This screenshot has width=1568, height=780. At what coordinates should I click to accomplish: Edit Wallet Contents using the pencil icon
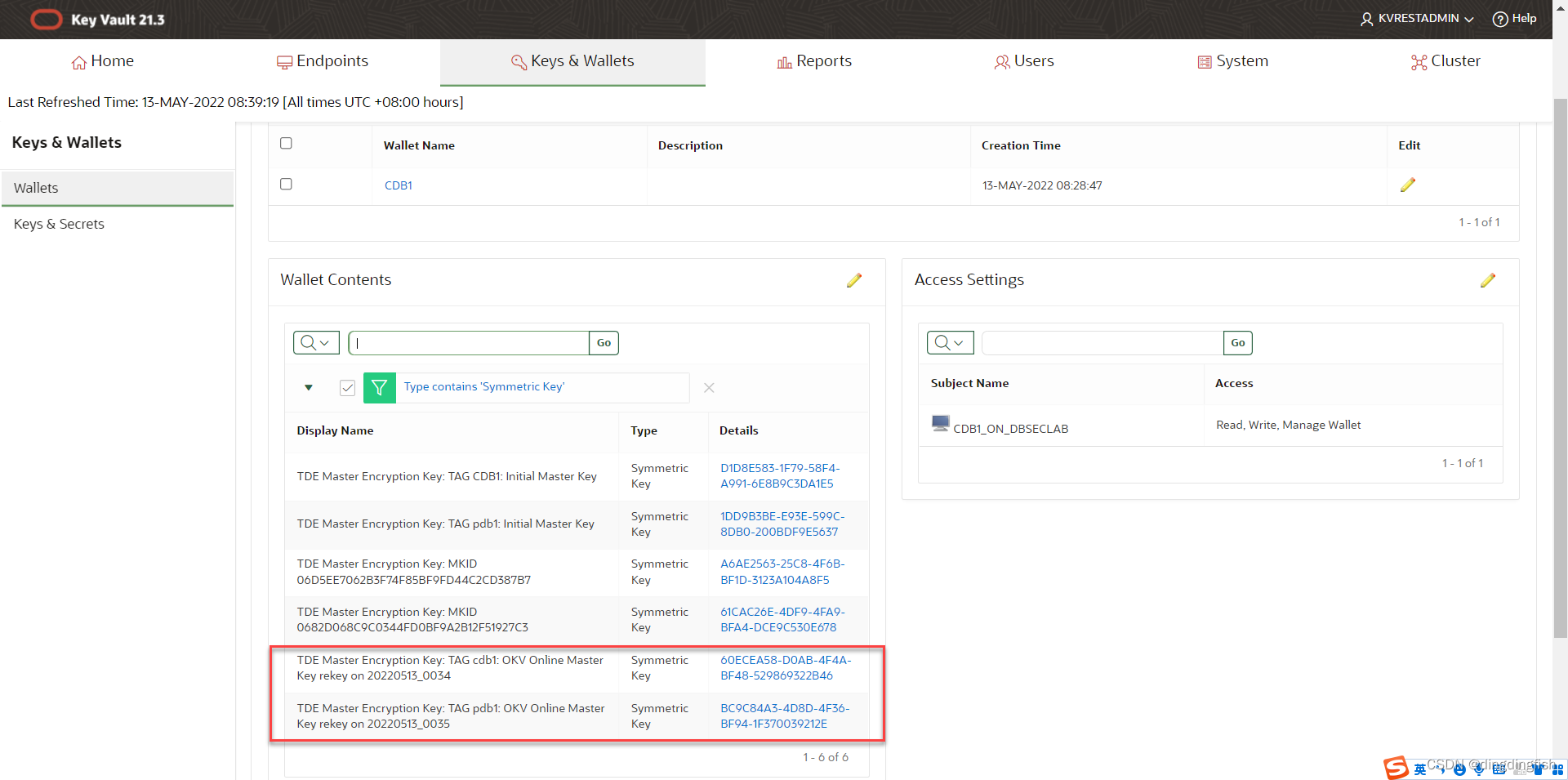854,280
